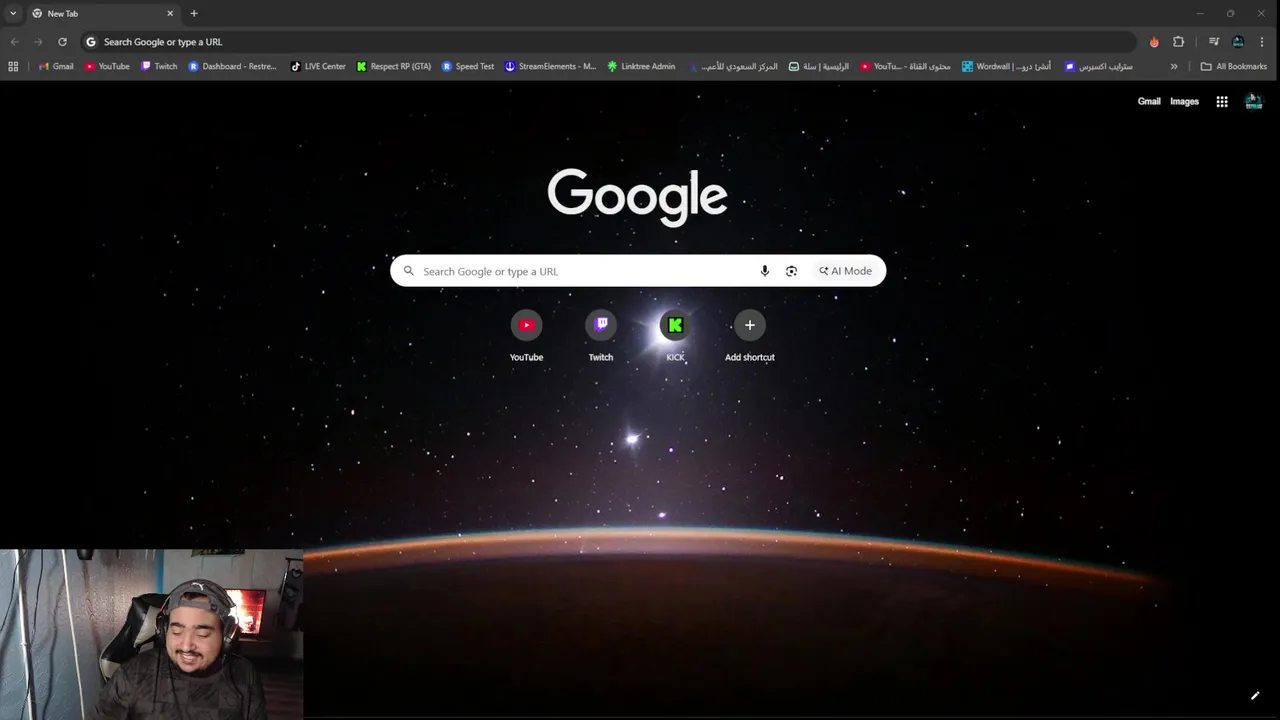Viewport: 1280px width, 720px height.
Task: Open the Google apps grid launcher
Action: [x=1222, y=101]
